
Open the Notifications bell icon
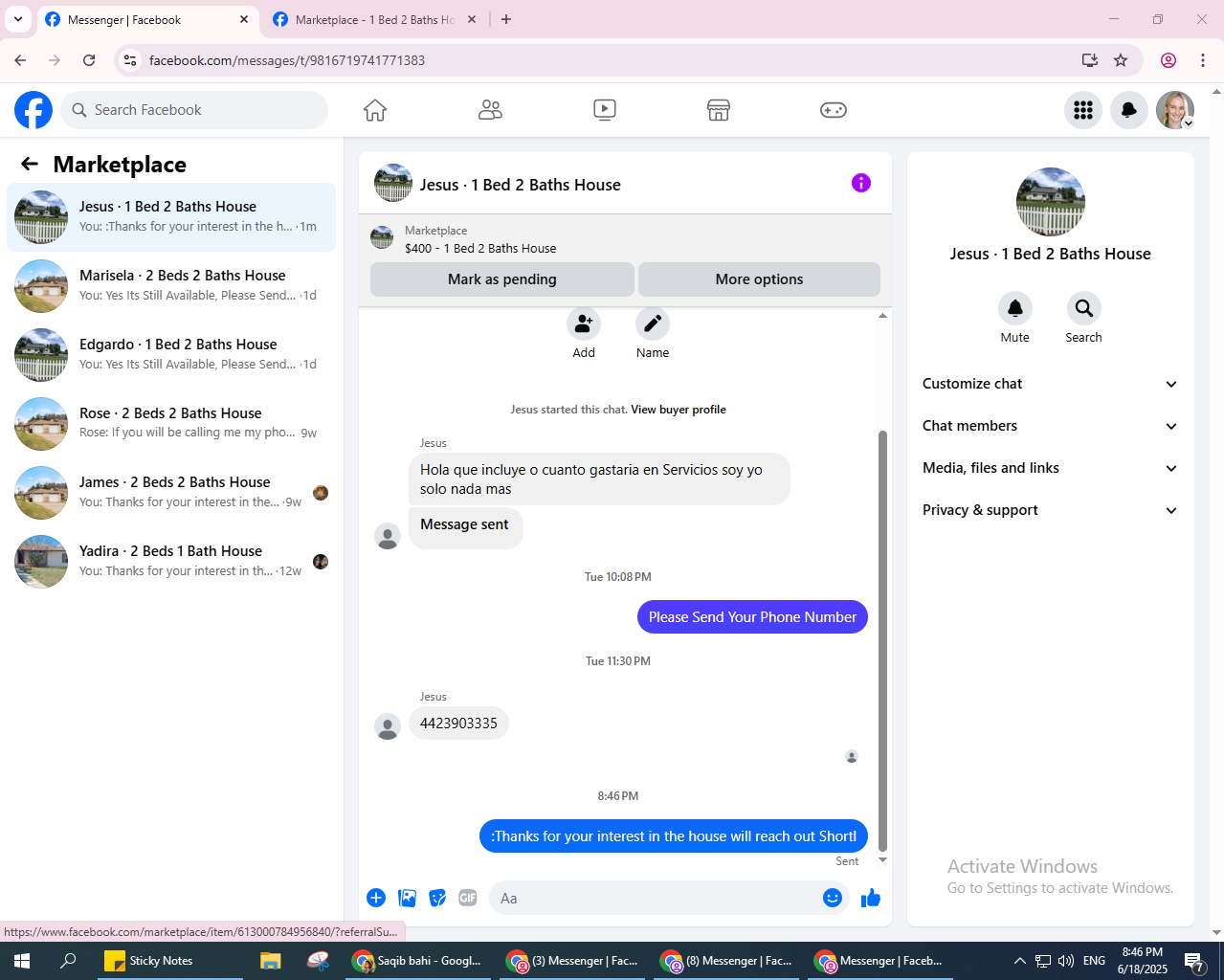click(x=1129, y=110)
